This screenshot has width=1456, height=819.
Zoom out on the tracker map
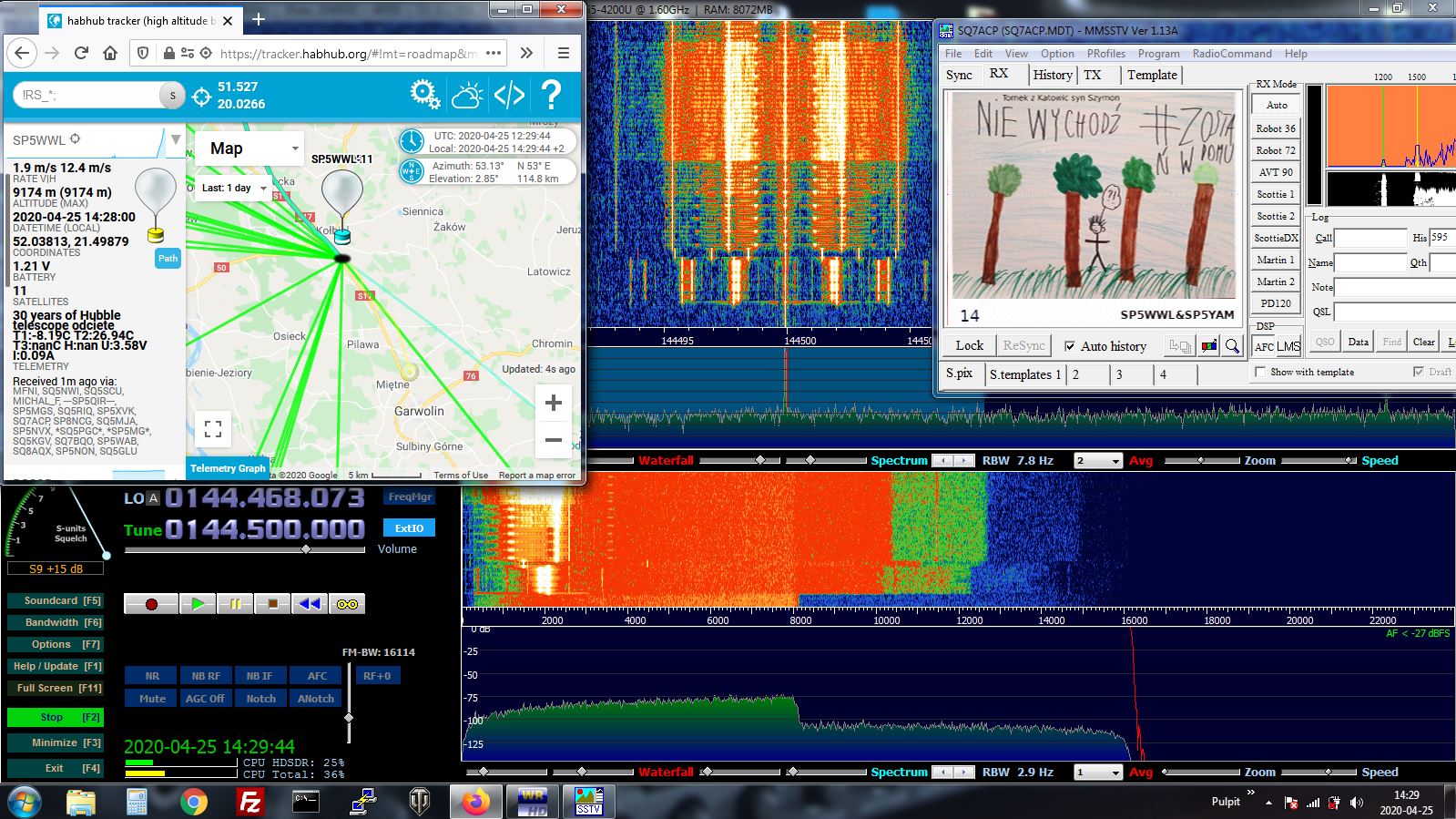pos(553,440)
